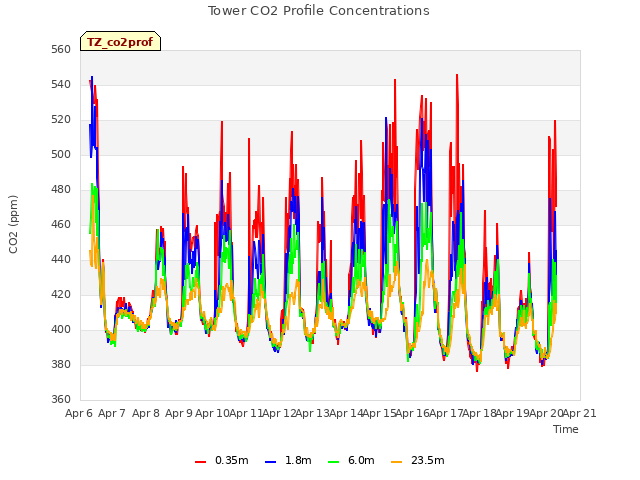Click the Apr 12 x-axis tick label
This screenshot has width=640, height=480.
click(x=279, y=413)
